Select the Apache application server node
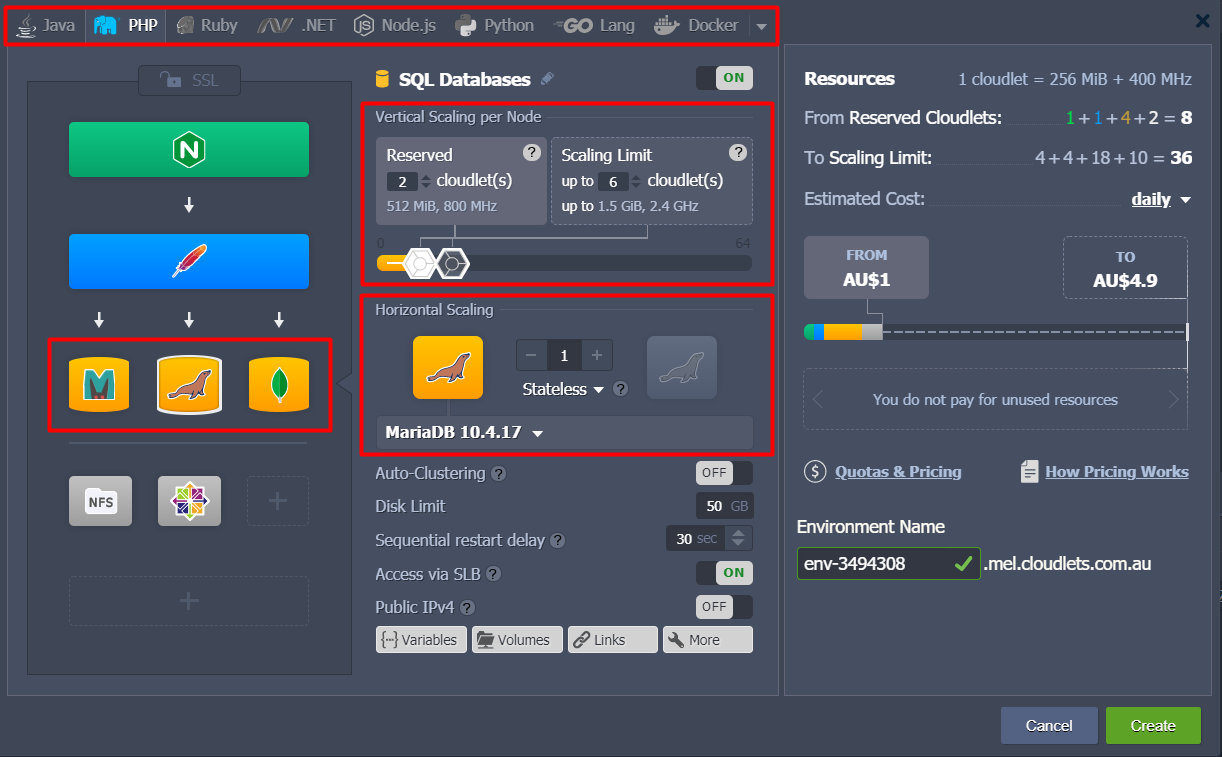1222x757 pixels. pos(189,262)
